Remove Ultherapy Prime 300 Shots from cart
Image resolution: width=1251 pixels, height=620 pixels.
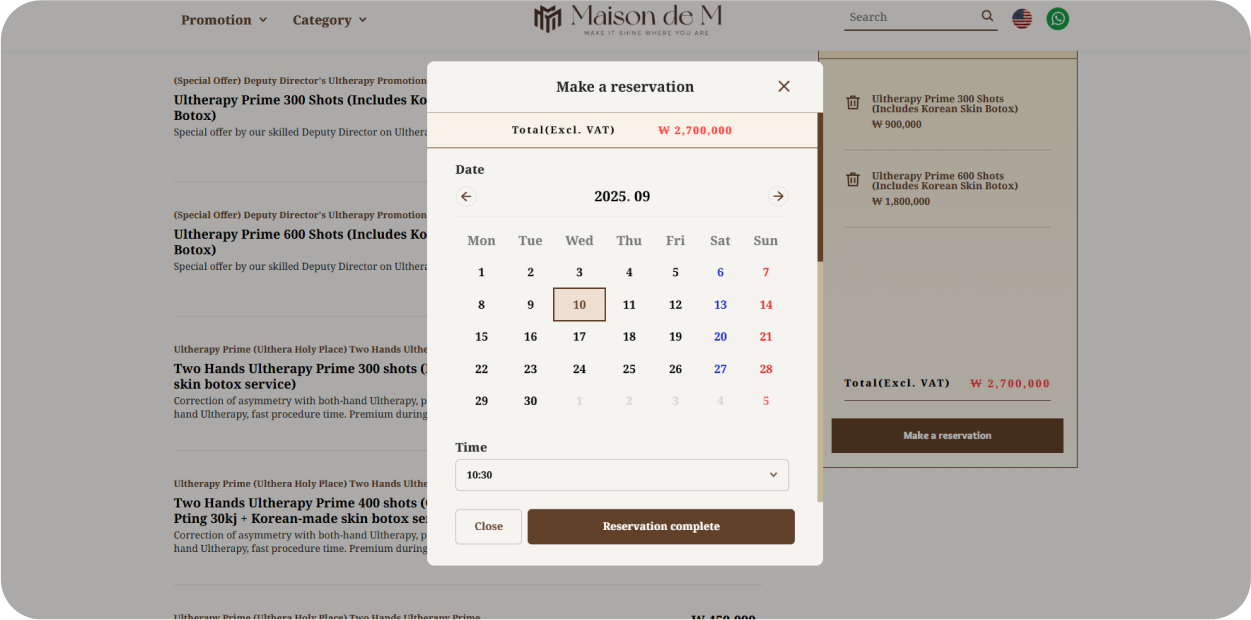point(853,102)
